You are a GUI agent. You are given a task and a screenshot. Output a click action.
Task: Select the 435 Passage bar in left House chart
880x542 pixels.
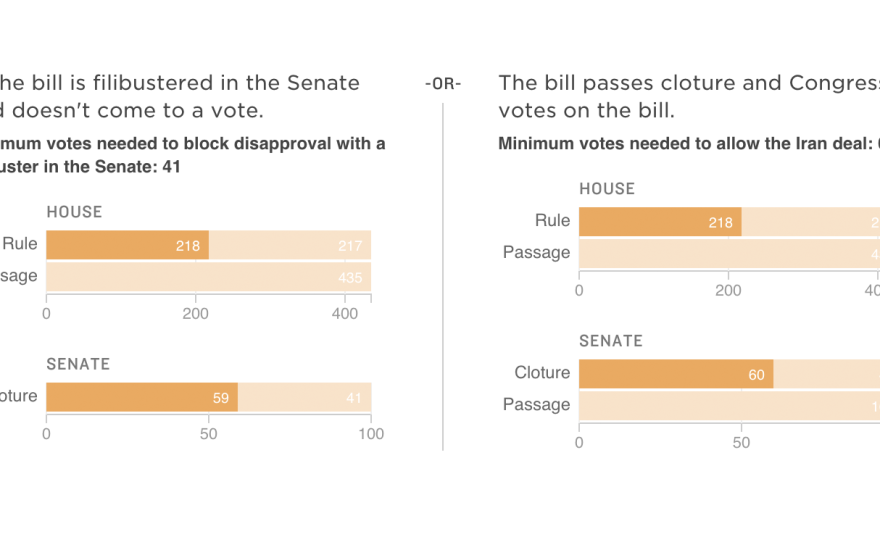[208, 276]
